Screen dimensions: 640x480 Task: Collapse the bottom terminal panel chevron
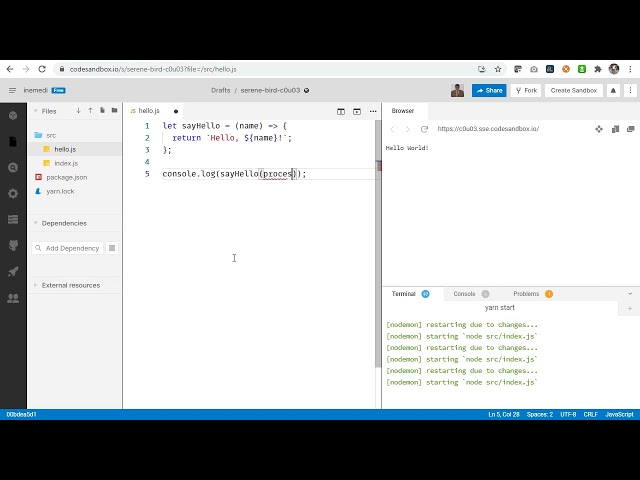point(630,294)
